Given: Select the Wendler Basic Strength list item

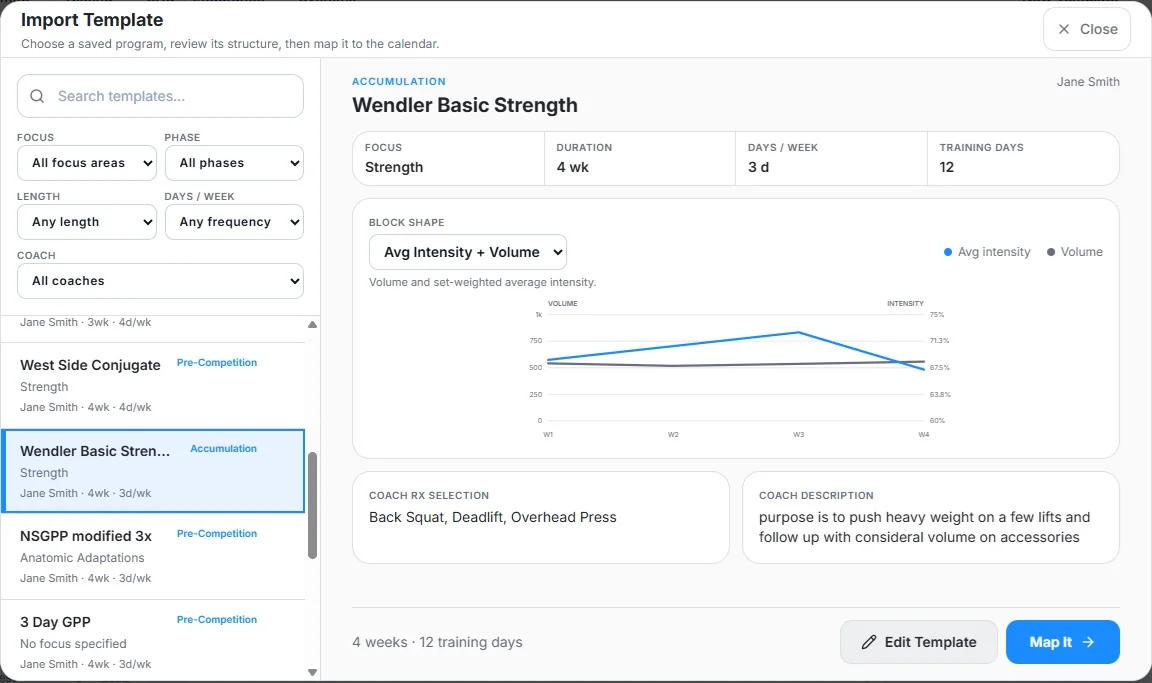Looking at the screenshot, I should pos(153,471).
